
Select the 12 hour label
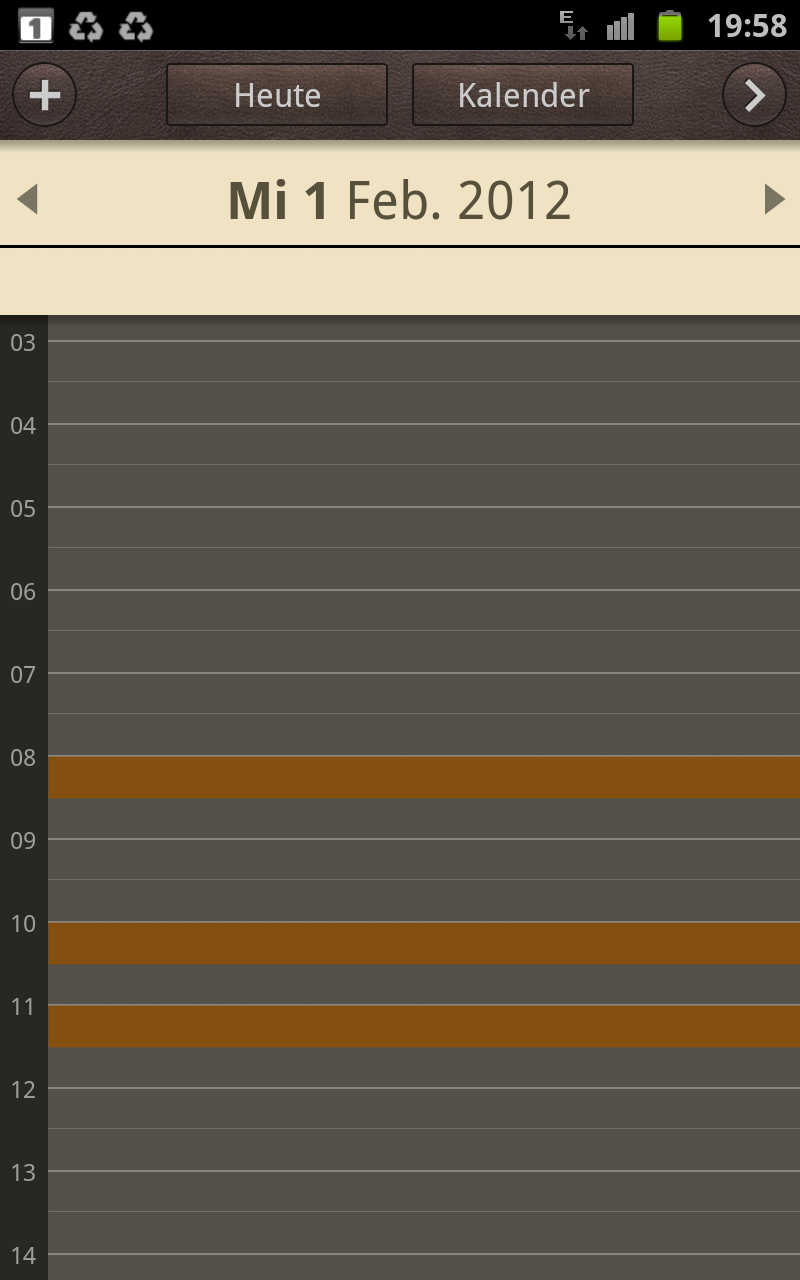pos(23,1090)
